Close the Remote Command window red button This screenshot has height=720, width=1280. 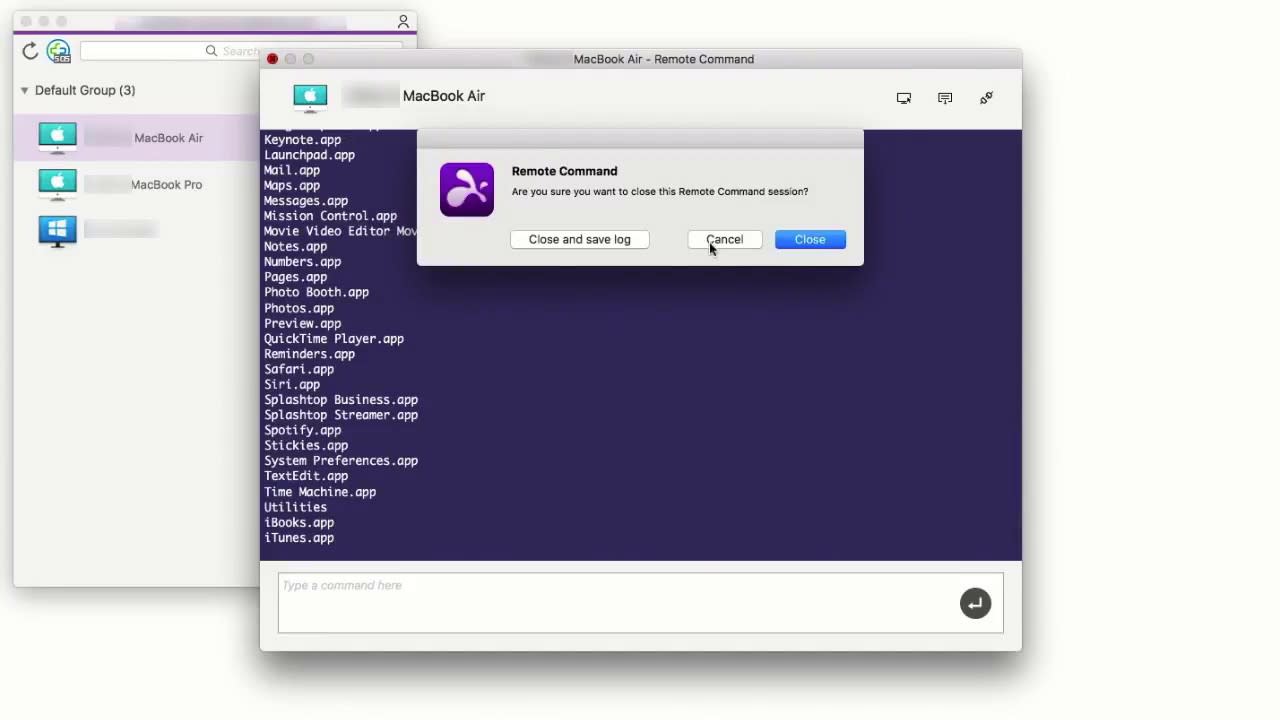click(272, 59)
